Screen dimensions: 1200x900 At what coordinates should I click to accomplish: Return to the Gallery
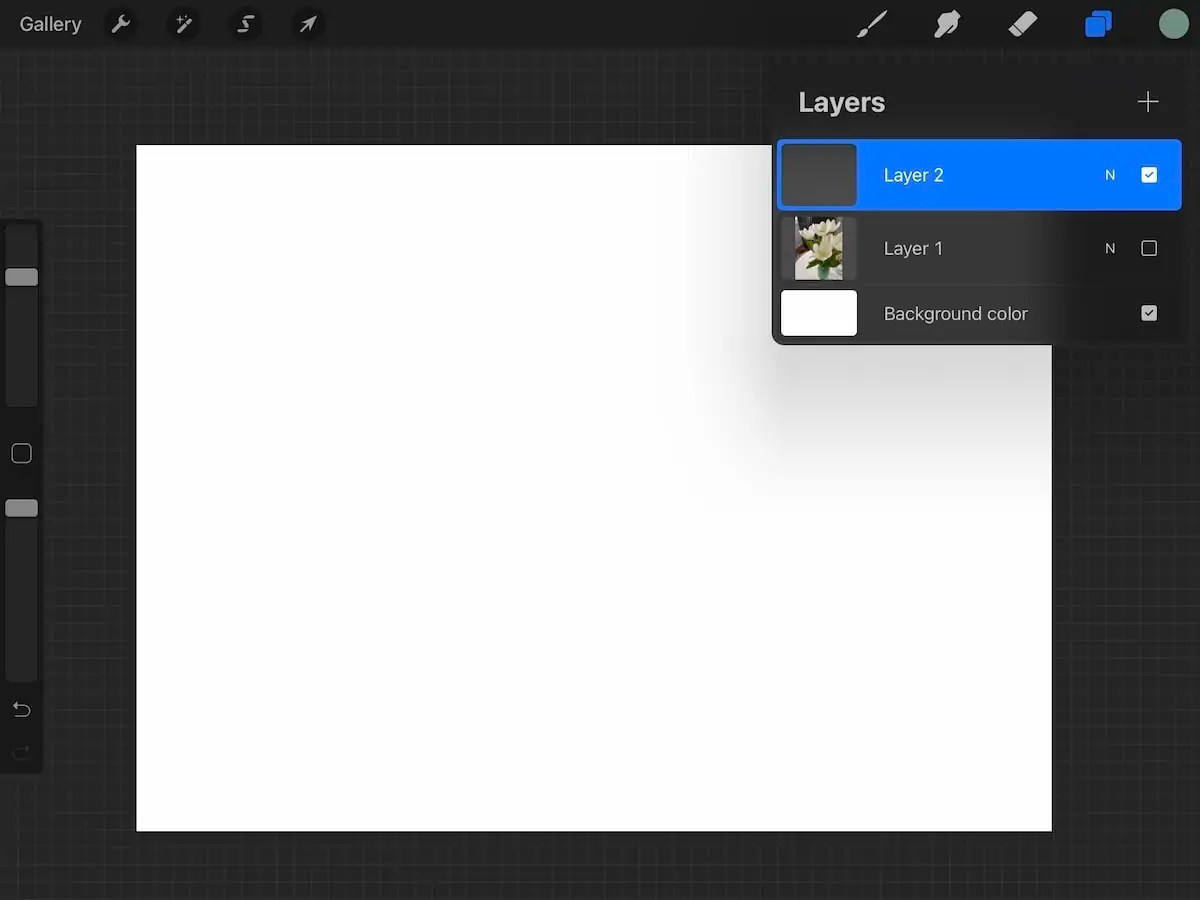(x=50, y=24)
